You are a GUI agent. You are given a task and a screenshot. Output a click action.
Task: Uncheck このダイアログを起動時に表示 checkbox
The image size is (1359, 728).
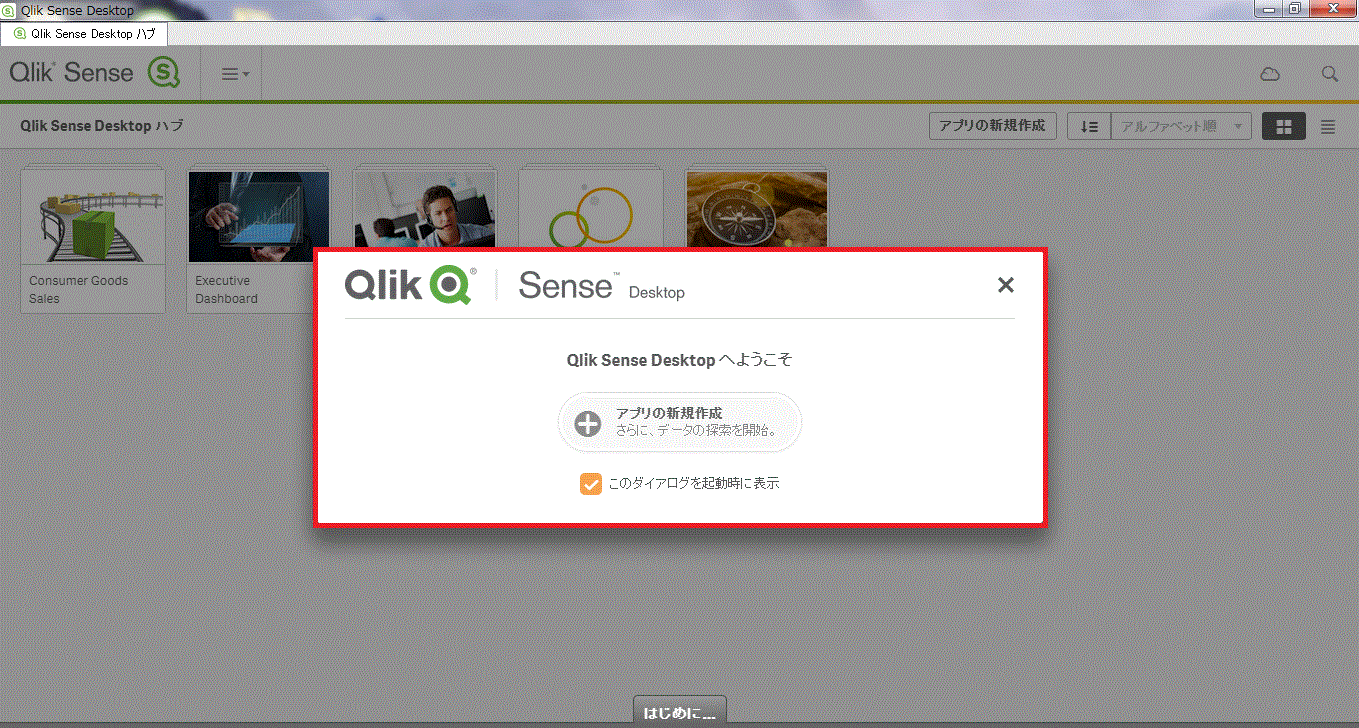pyautogui.click(x=590, y=484)
